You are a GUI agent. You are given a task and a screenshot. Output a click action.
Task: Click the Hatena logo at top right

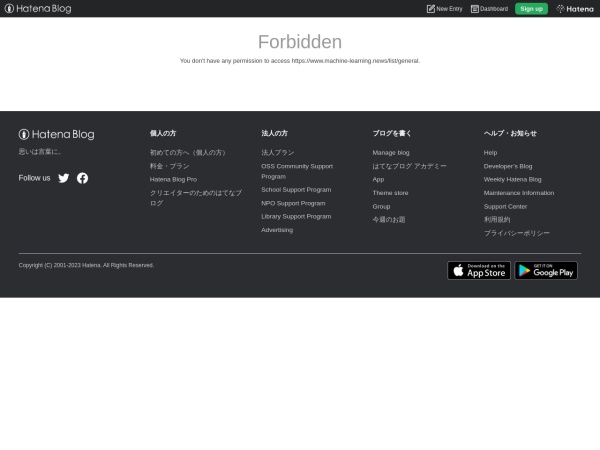tap(574, 9)
